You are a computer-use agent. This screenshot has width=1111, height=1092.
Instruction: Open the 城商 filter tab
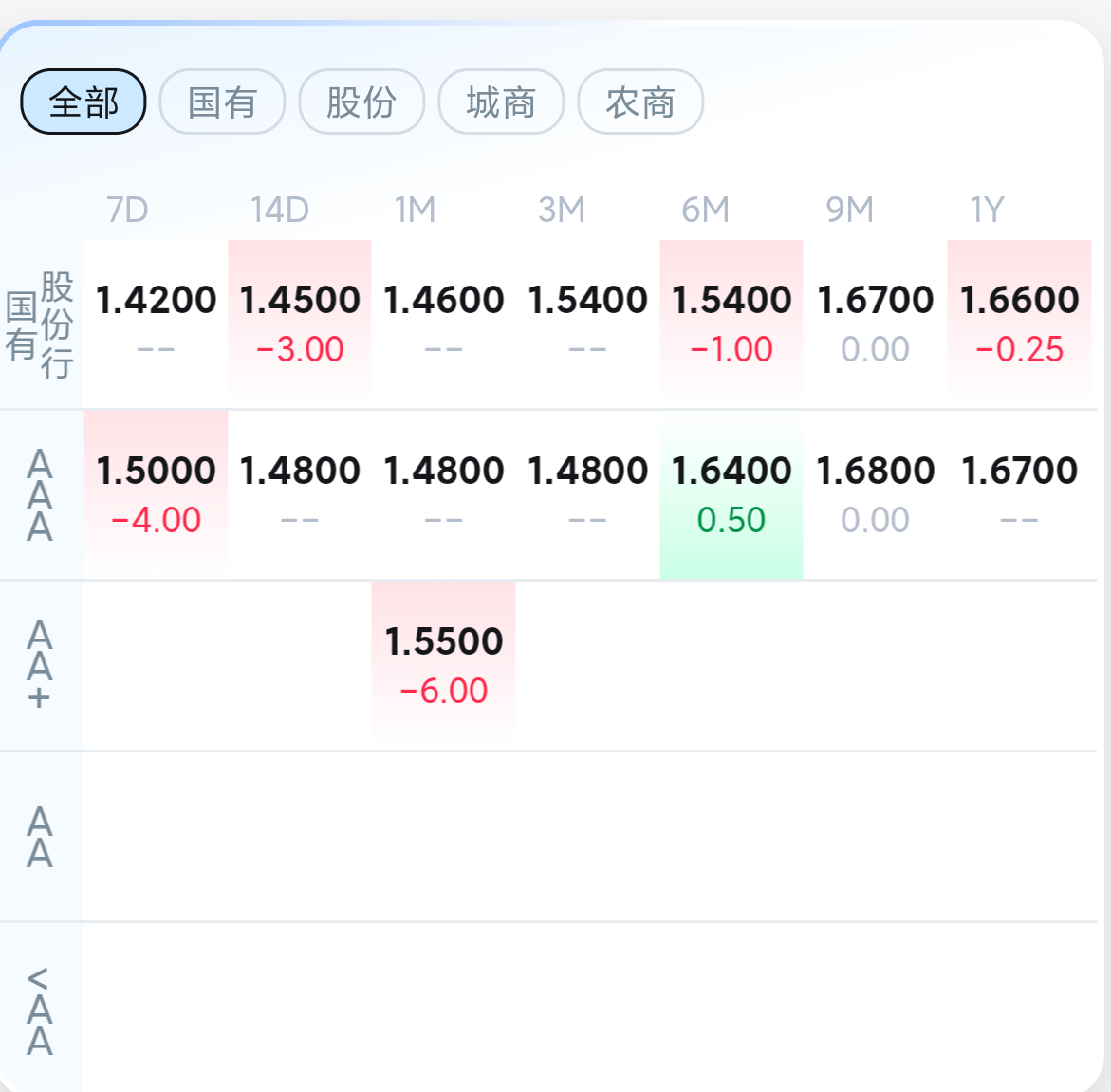(x=501, y=102)
